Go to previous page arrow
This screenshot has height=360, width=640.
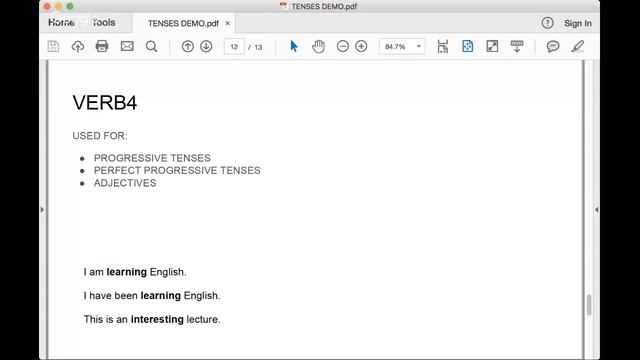pos(188,47)
